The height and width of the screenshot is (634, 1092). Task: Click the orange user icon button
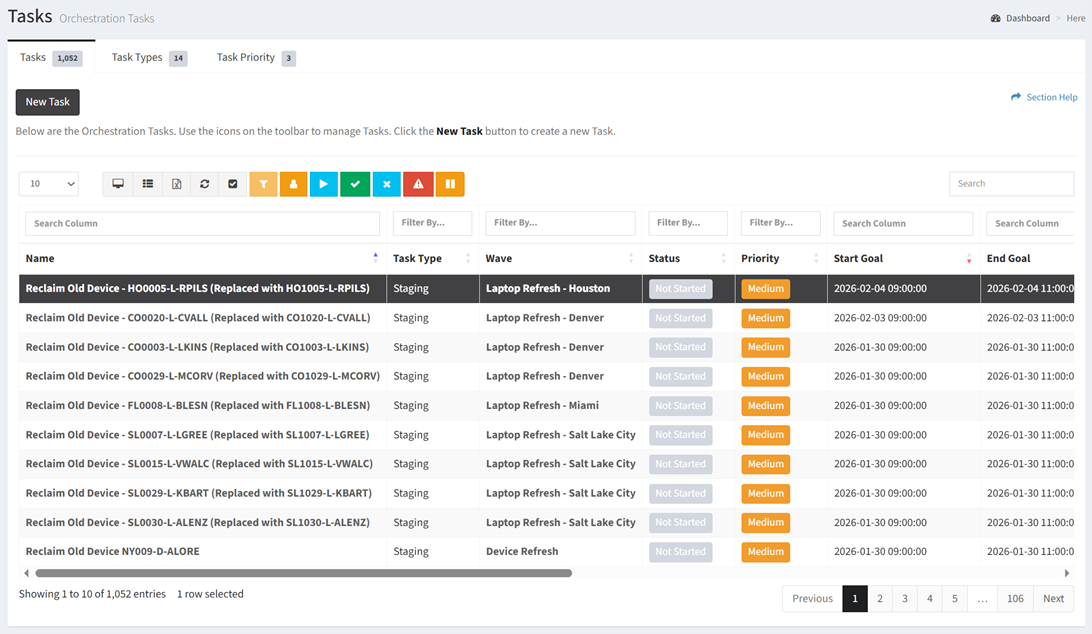294,184
